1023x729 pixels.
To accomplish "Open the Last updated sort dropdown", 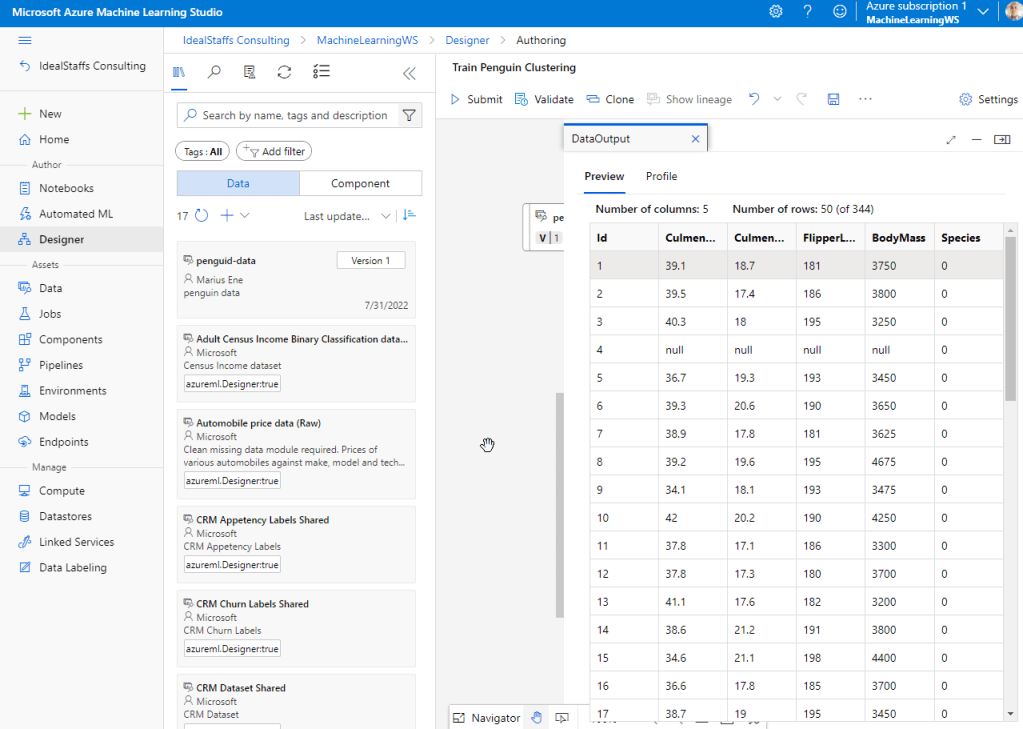I will [x=348, y=216].
